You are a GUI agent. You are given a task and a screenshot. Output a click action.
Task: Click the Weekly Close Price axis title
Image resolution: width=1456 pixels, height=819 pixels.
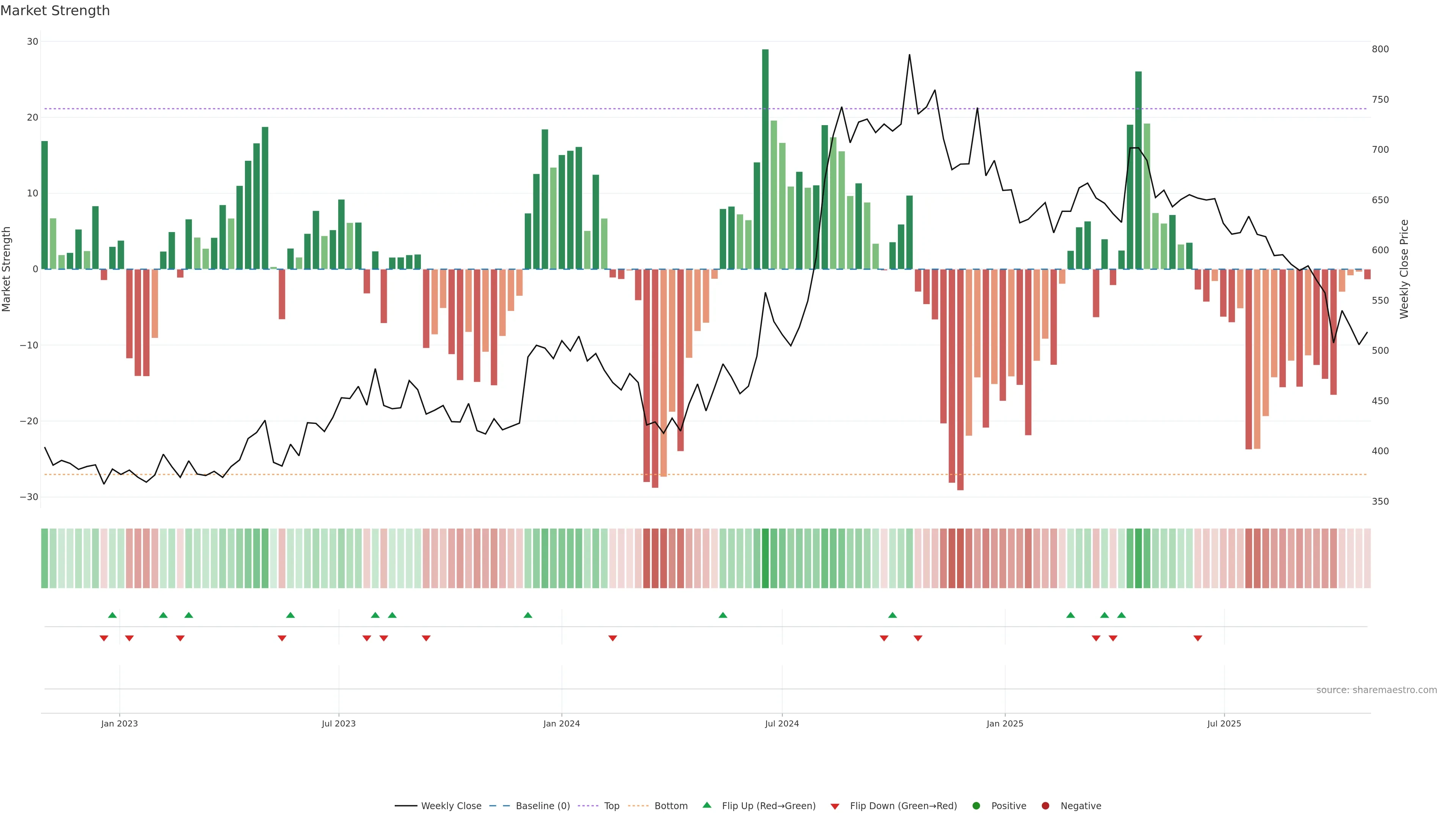click(x=1404, y=269)
